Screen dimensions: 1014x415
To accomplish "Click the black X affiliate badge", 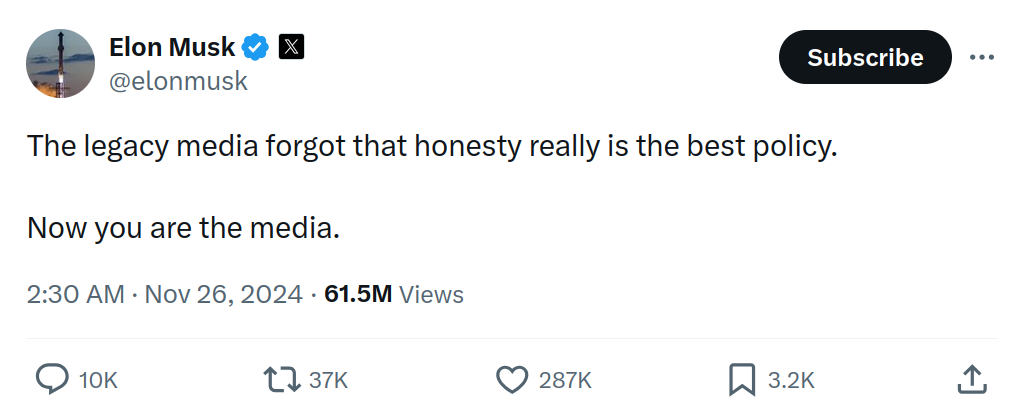I will pos(291,47).
